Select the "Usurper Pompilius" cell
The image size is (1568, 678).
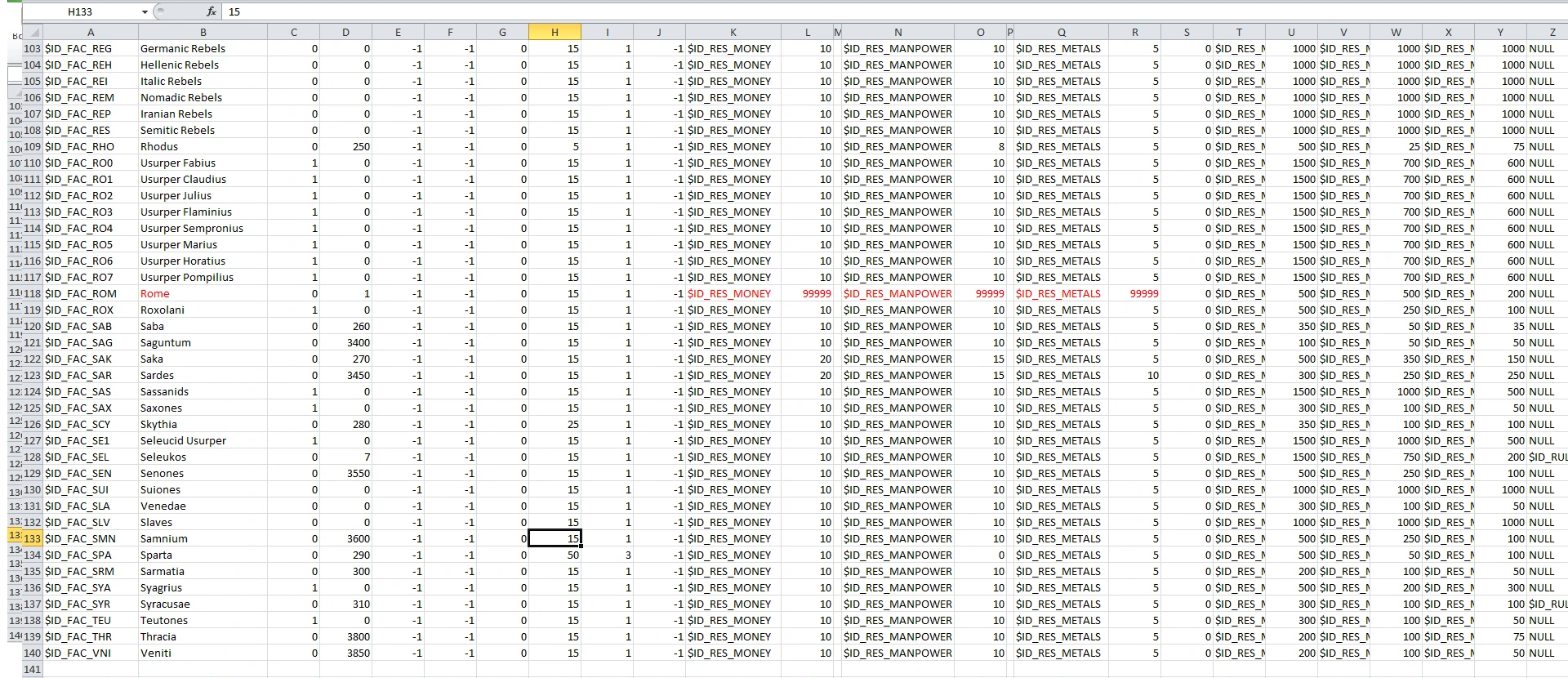pyautogui.click(x=203, y=277)
